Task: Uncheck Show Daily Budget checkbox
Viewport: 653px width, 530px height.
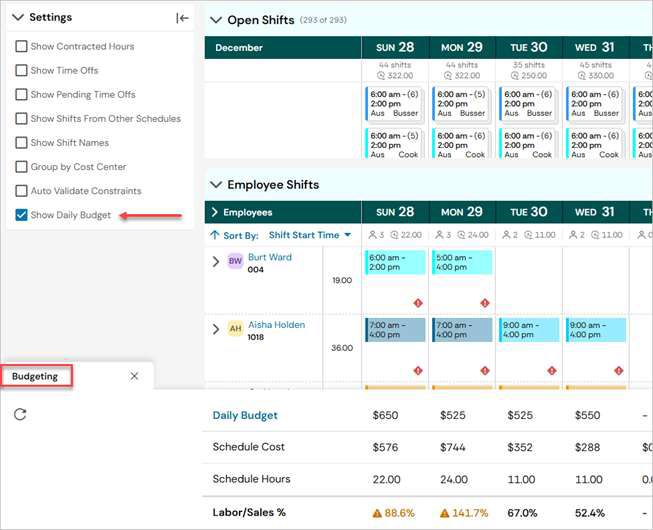Action: click(21, 215)
